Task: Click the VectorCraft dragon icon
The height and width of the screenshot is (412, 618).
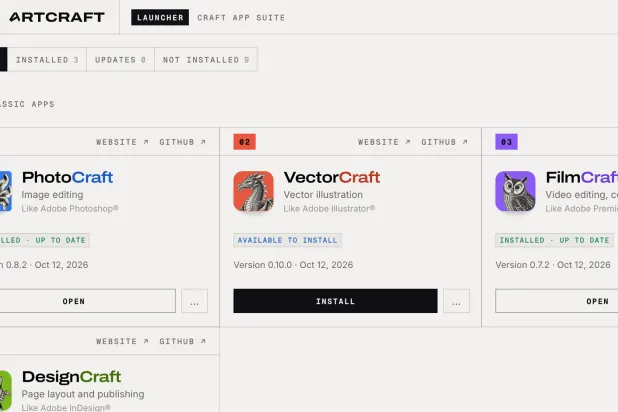Action: [x=253, y=191]
